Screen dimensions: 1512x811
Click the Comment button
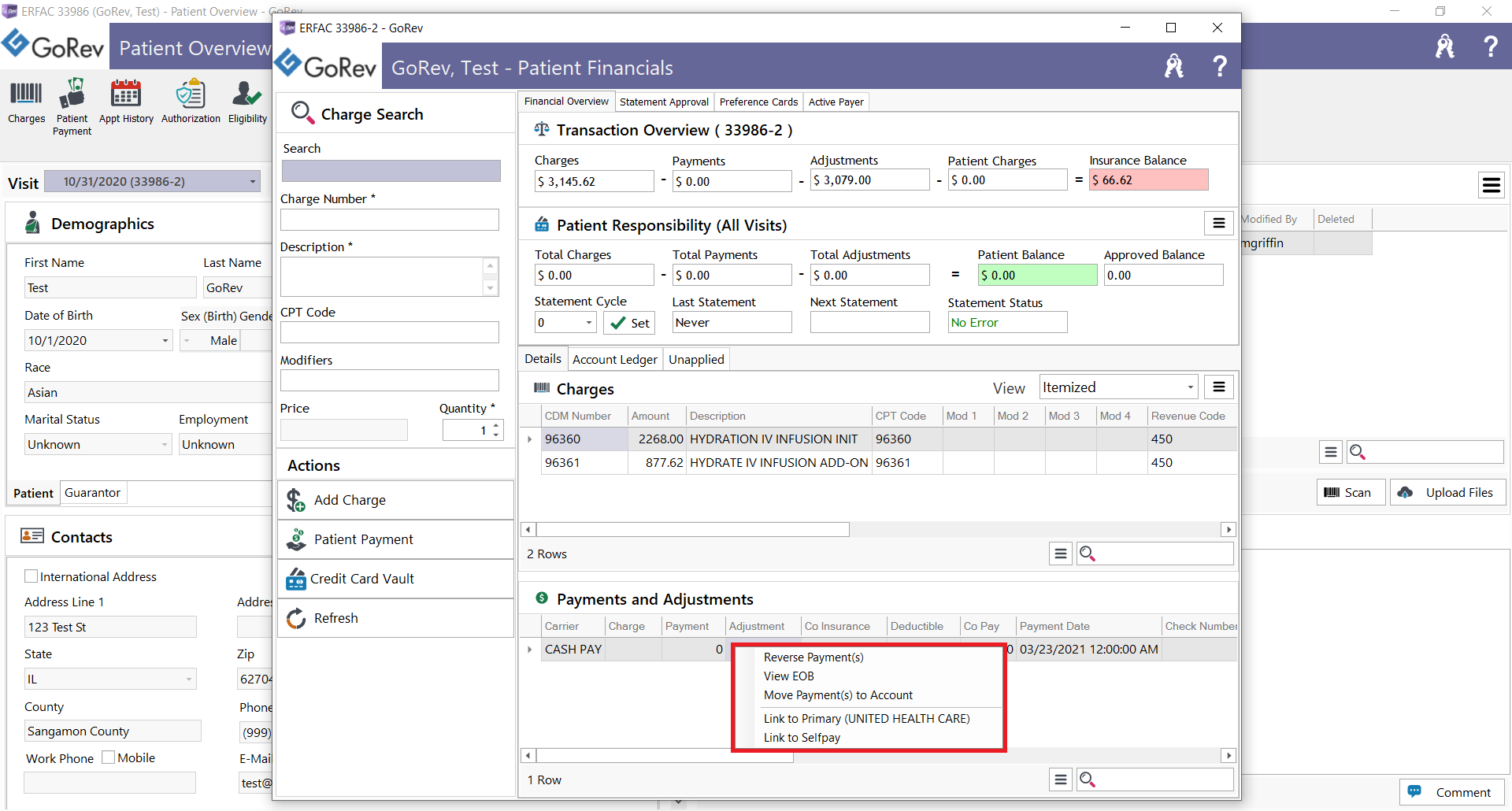1451,792
